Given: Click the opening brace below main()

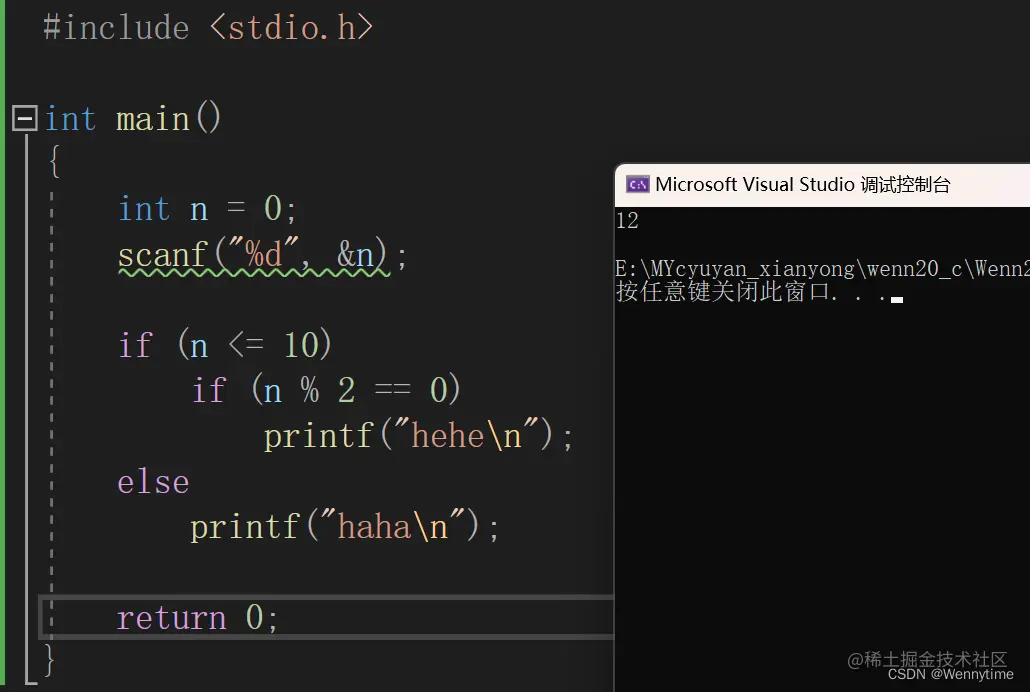Looking at the screenshot, I should pos(55,161).
